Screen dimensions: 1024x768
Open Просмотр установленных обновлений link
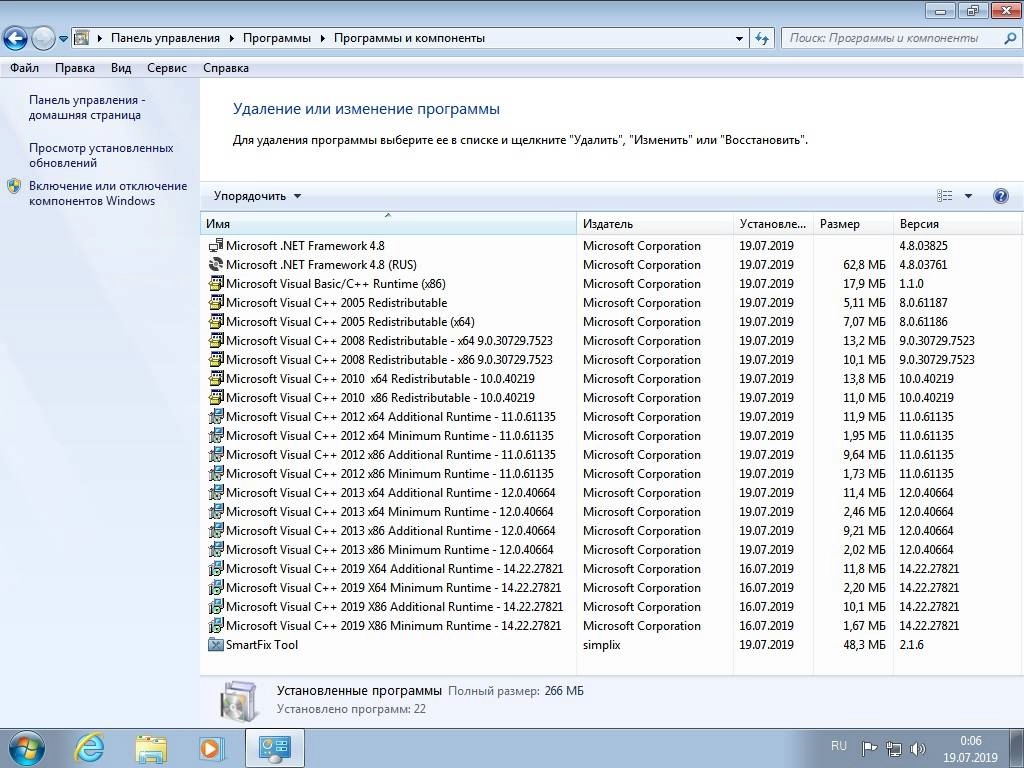pyautogui.click(x=101, y=155)
